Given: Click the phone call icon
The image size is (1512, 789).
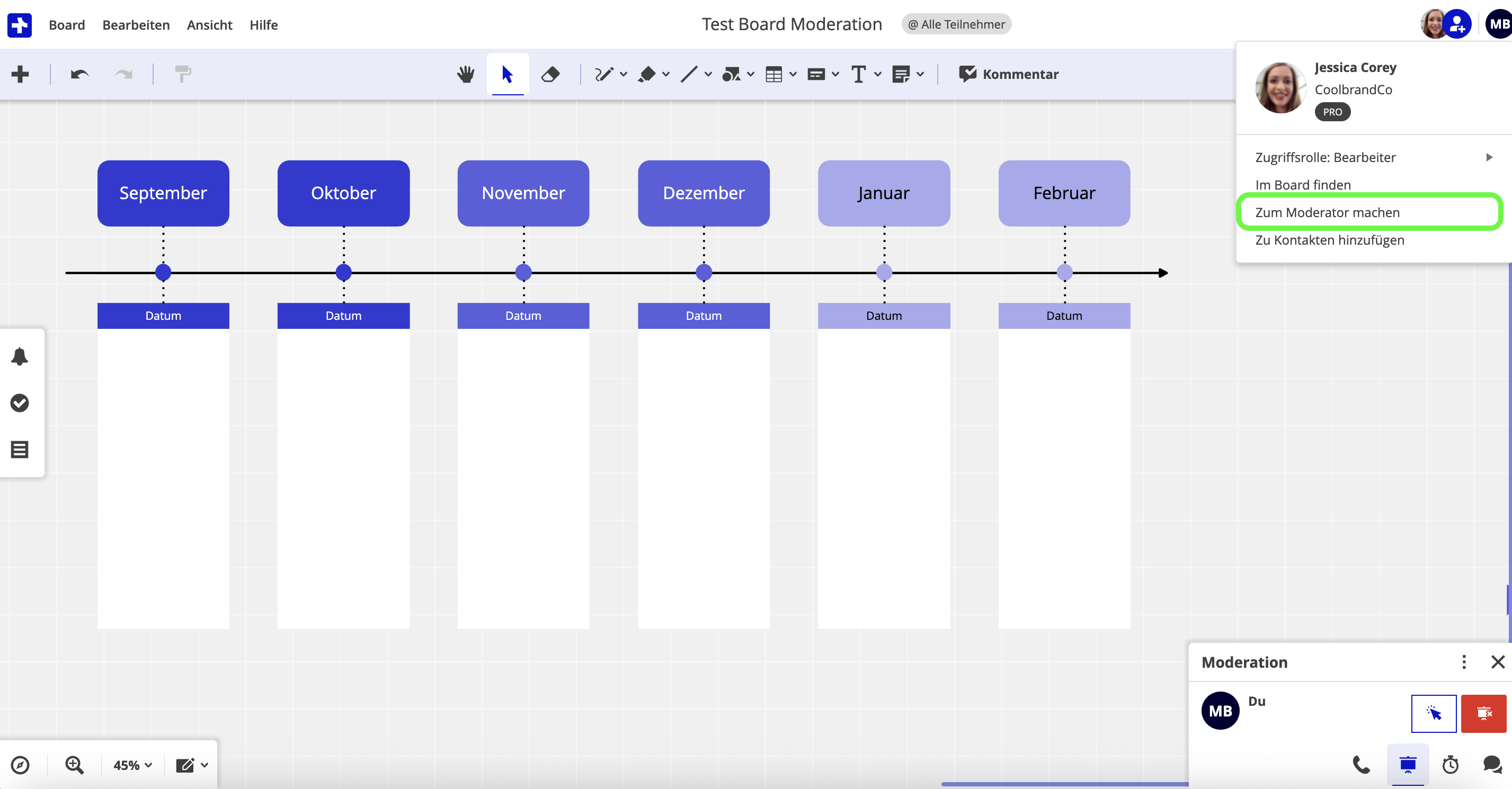Looking at the screenshot, I should point(1361,764).
